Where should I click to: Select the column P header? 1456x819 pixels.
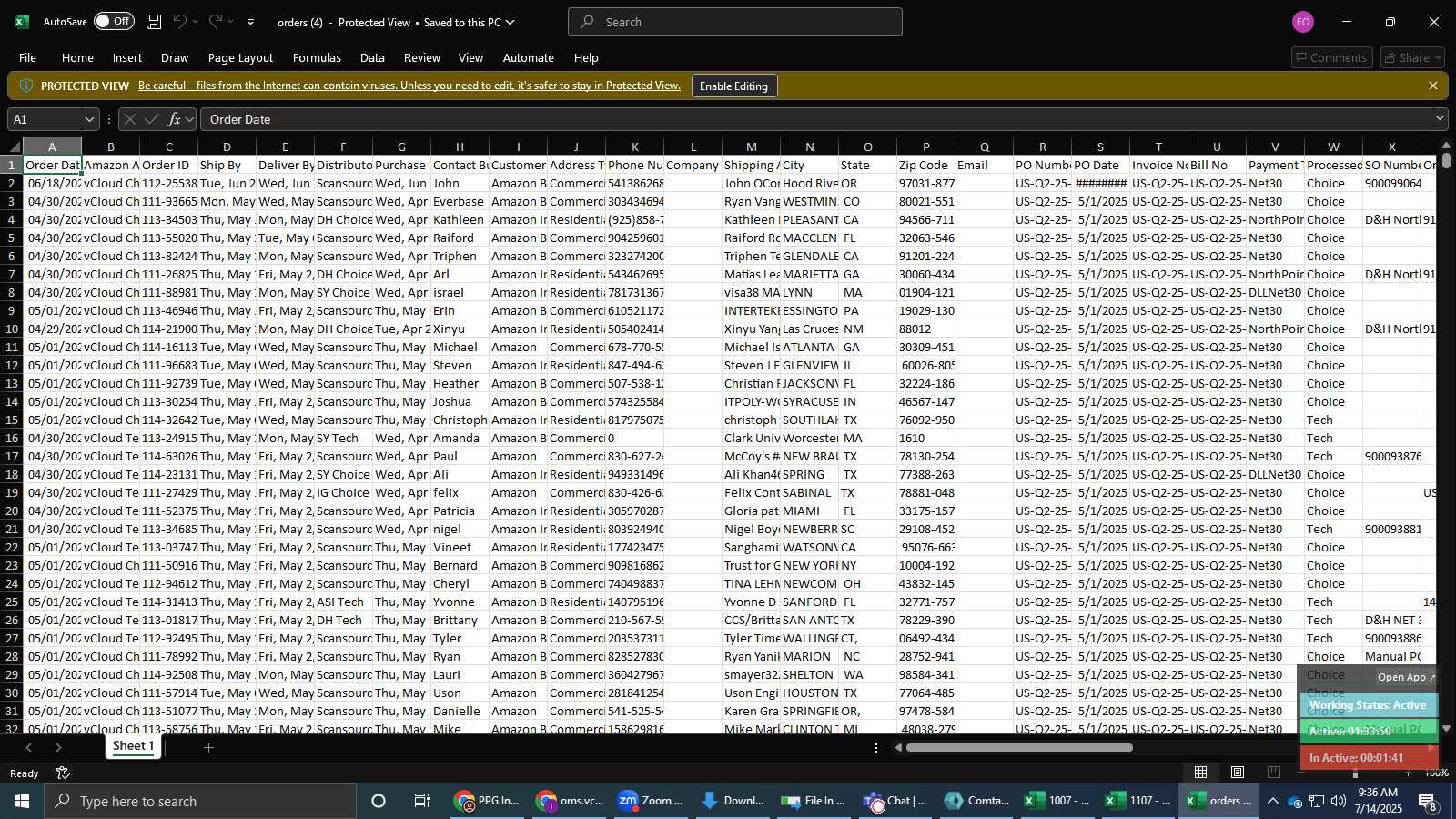925,147
